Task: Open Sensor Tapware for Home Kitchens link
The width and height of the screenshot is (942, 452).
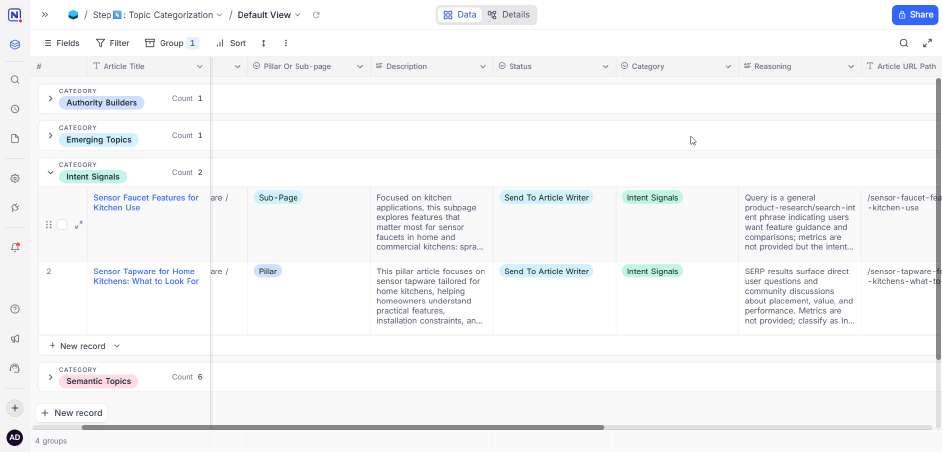Action: coord(146,276)
